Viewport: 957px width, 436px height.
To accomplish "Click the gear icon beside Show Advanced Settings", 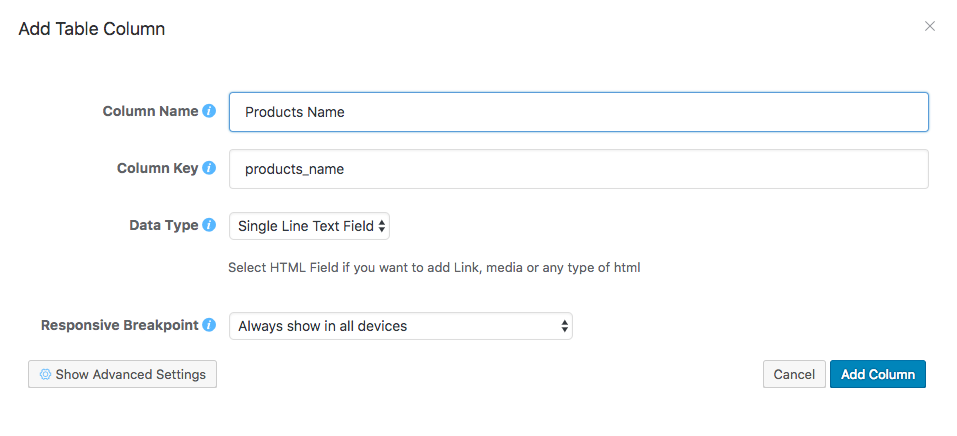I will [45, 374].
